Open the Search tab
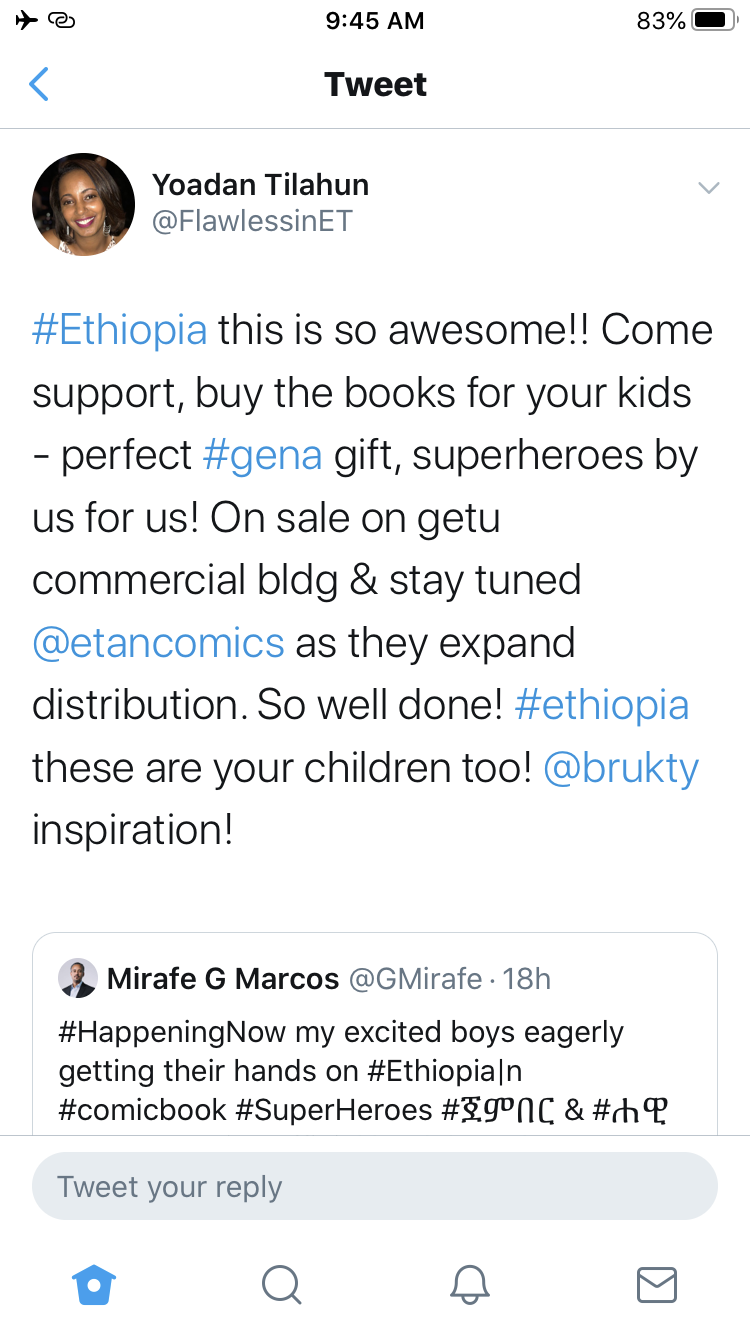The height and width of the screenshot is (1334, 750). [281, 1284]
